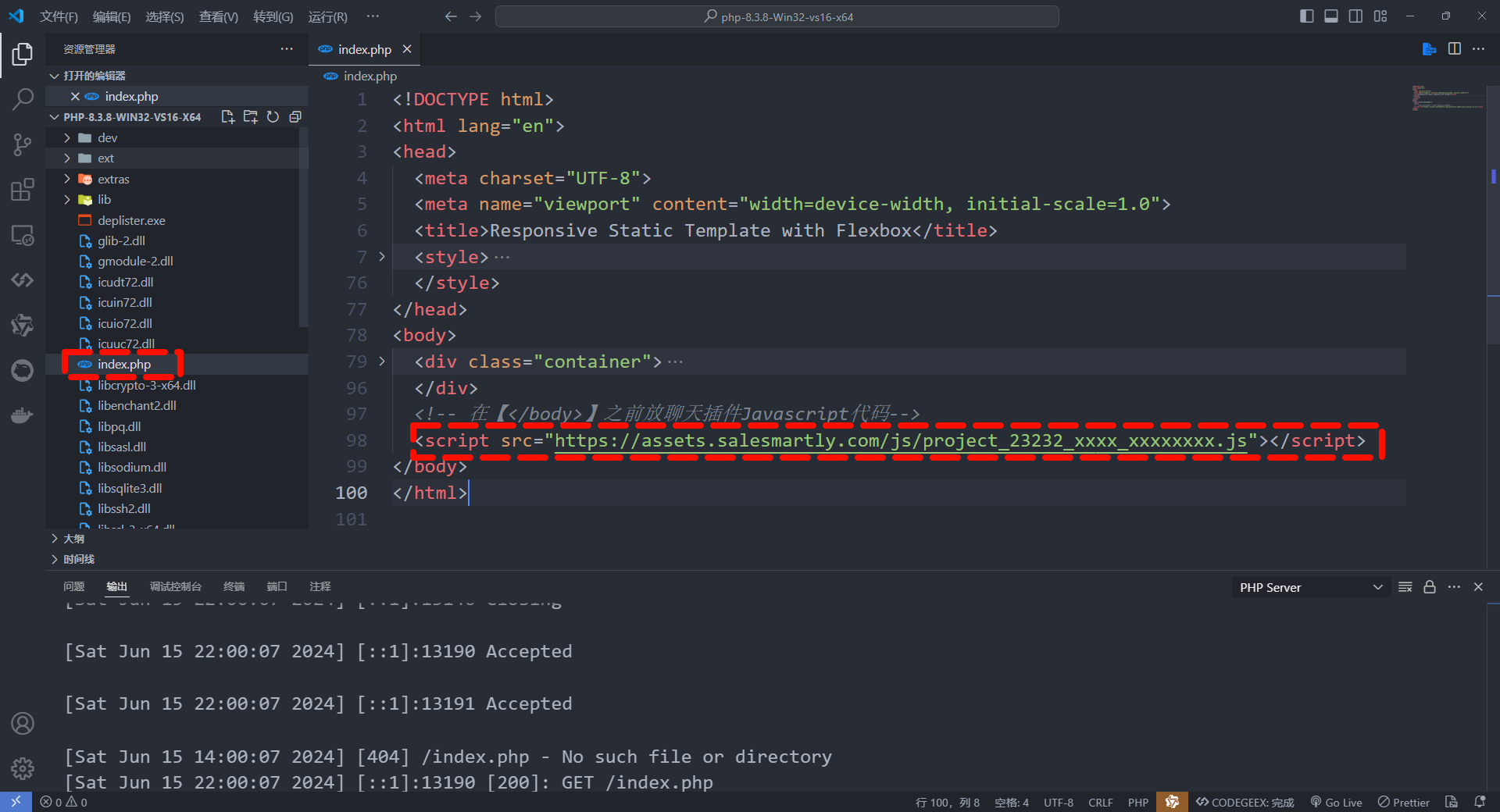
Task: Toggle the bottom panel visibility
Action: (x=1331, y=16)
